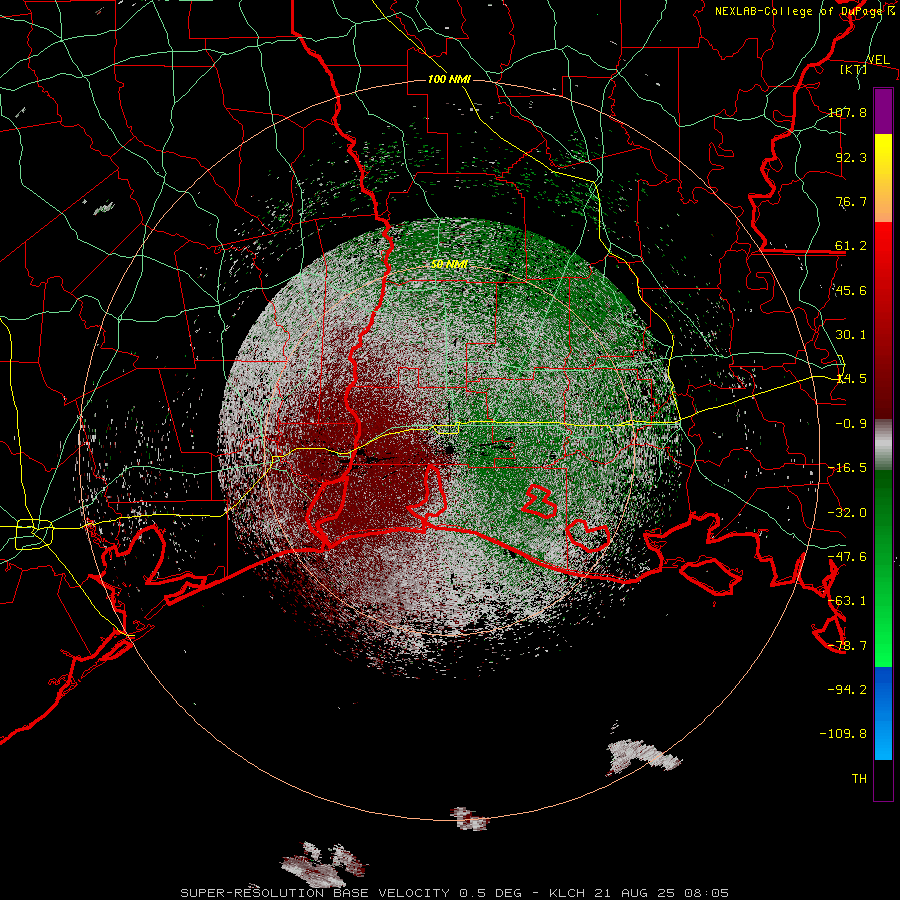Click the 92.3 velocity scale value
The height and width of the screenshot is (900, 900).
click(851, 157)
